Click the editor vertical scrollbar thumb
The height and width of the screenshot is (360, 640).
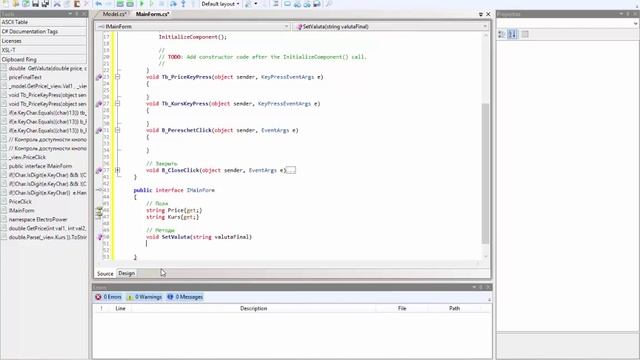(485, 173)
